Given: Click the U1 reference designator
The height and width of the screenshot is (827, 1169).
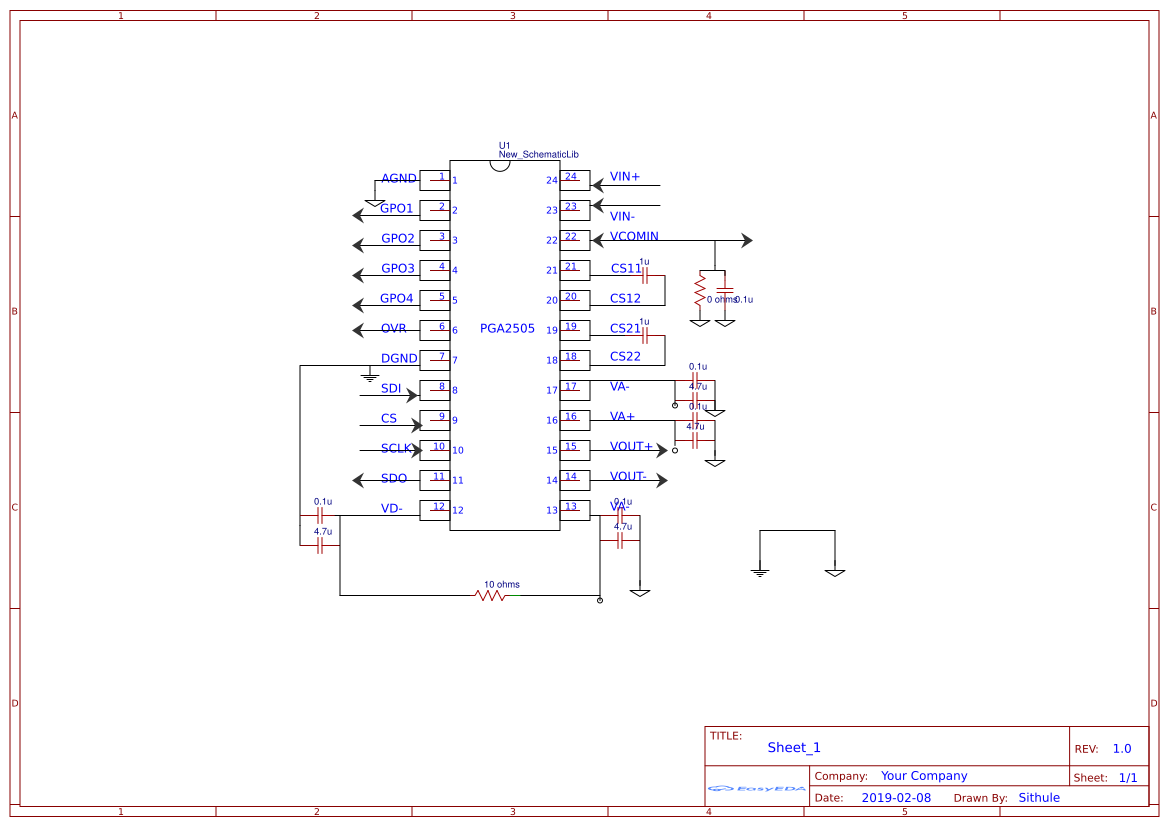Looking at the screenshot, I should point(504,144).
